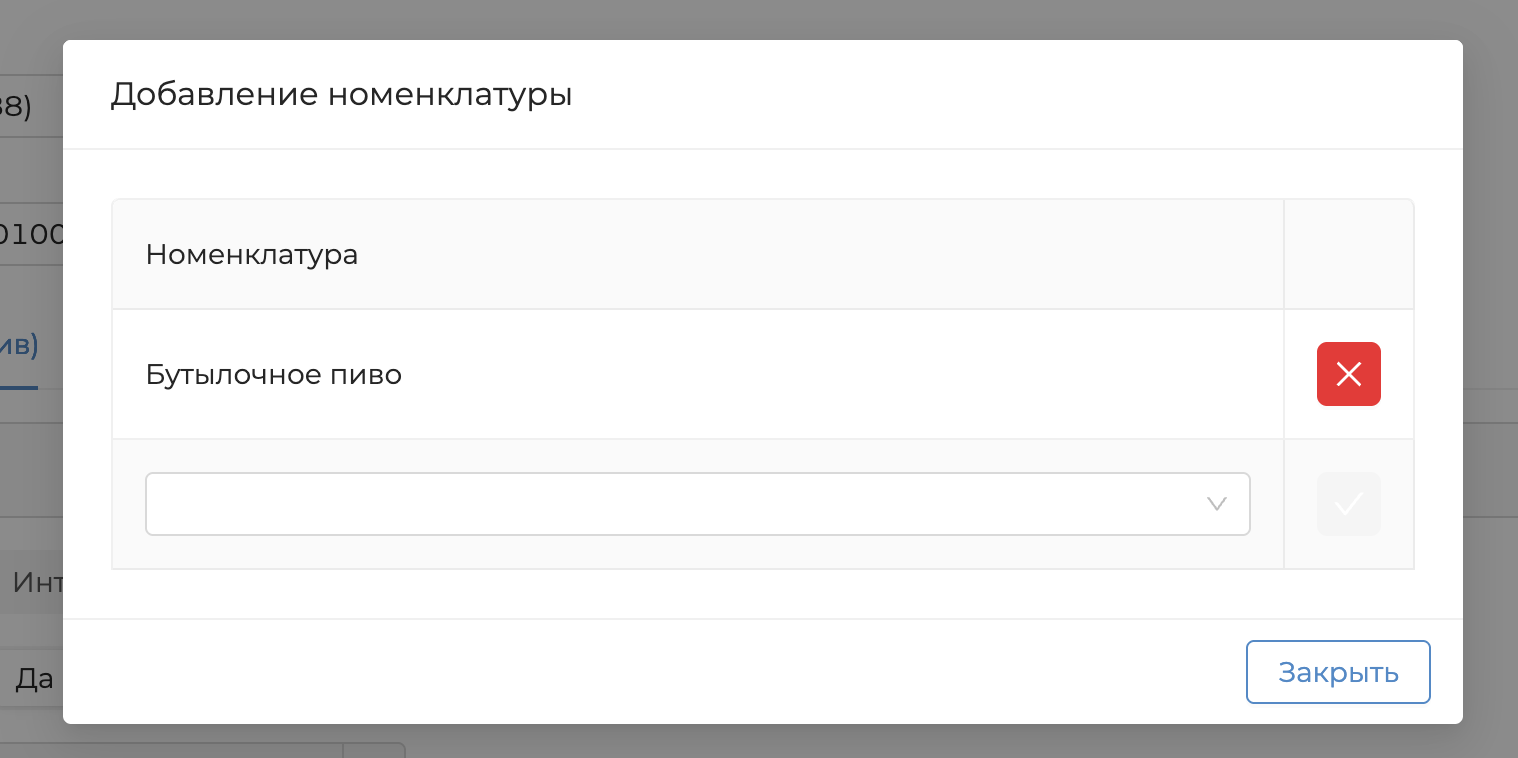The height and width of the screenshot is (758, 1518).
Task: Click the background field showing 0100
Action: click(32, 234)
